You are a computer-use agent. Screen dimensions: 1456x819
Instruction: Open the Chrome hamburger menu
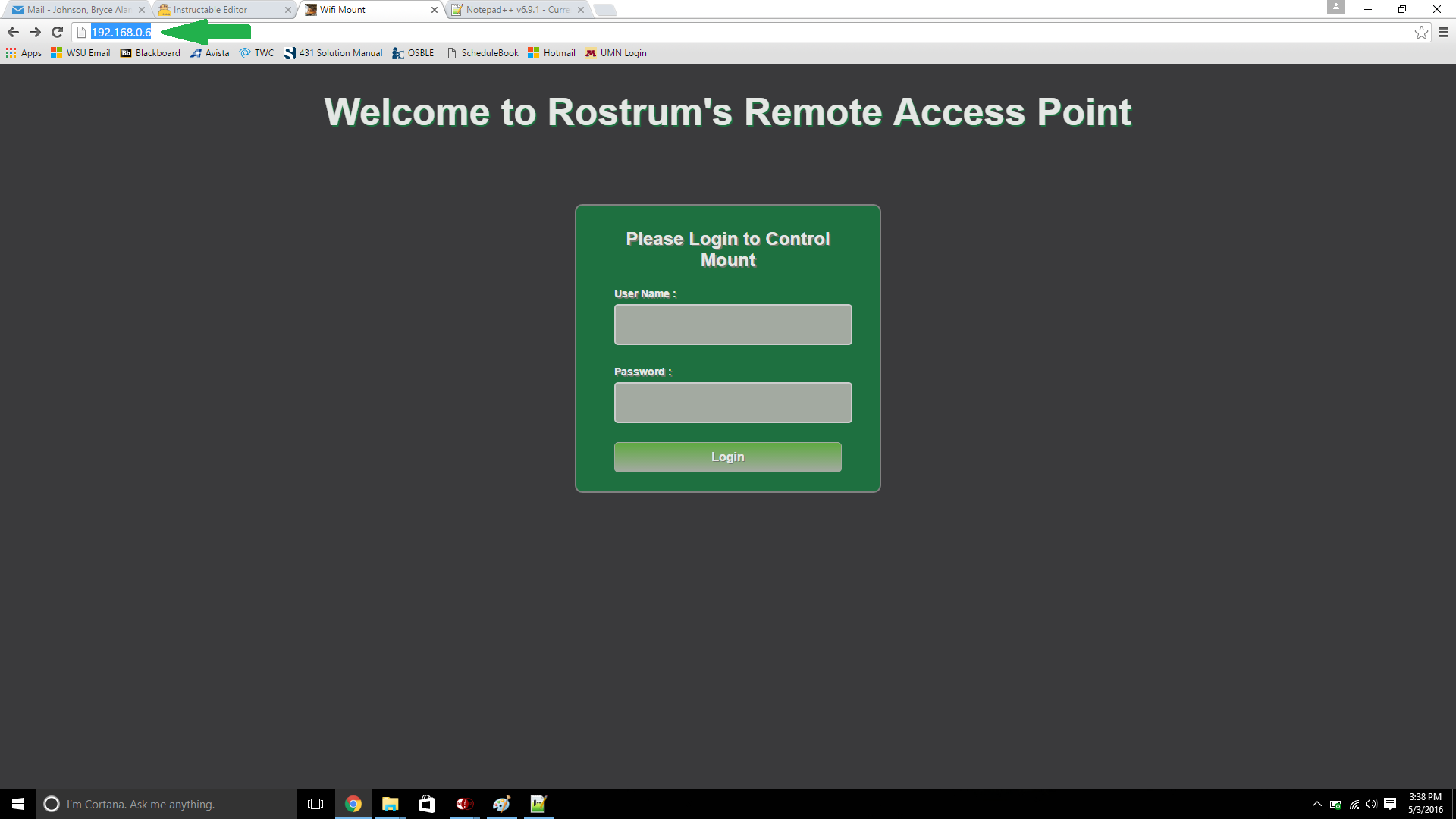pos(1443,32)
